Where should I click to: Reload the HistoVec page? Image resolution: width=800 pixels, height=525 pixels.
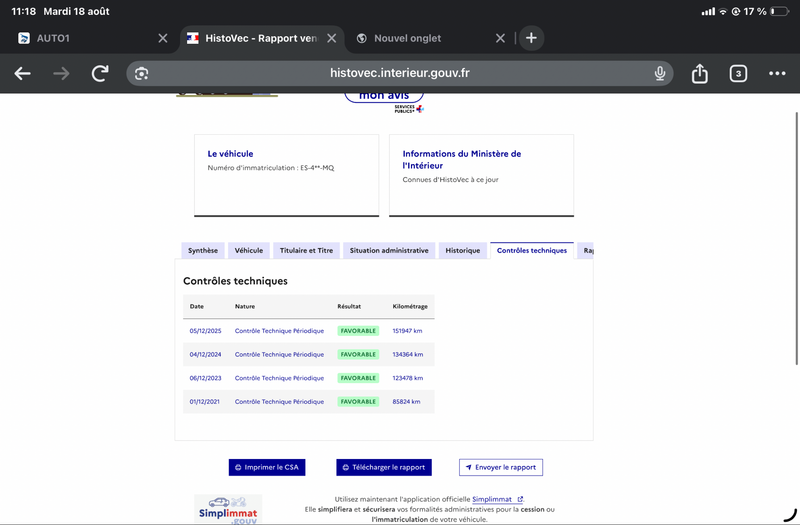(100, 73)
